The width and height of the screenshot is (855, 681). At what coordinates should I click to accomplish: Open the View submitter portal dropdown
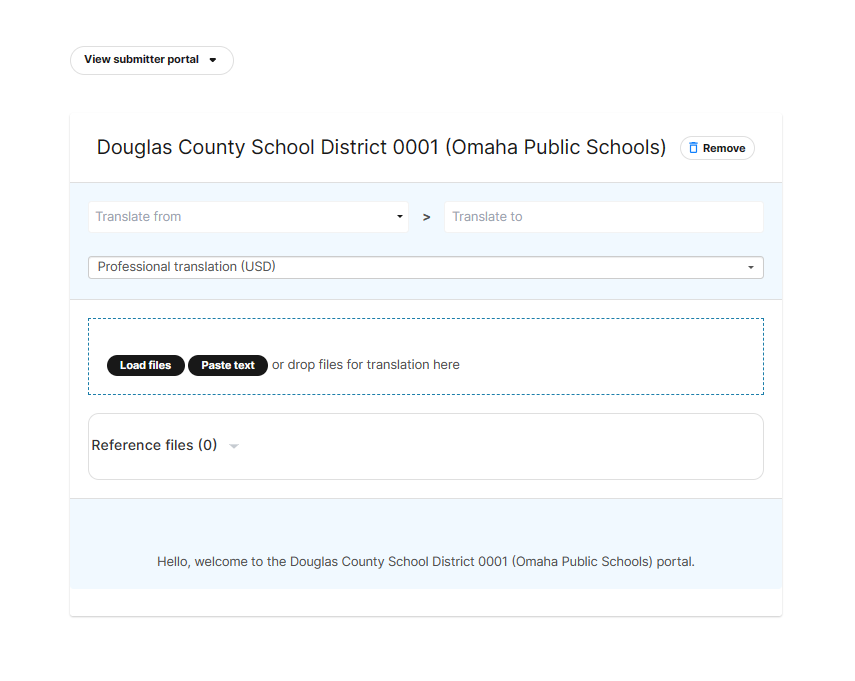(152, 60)
